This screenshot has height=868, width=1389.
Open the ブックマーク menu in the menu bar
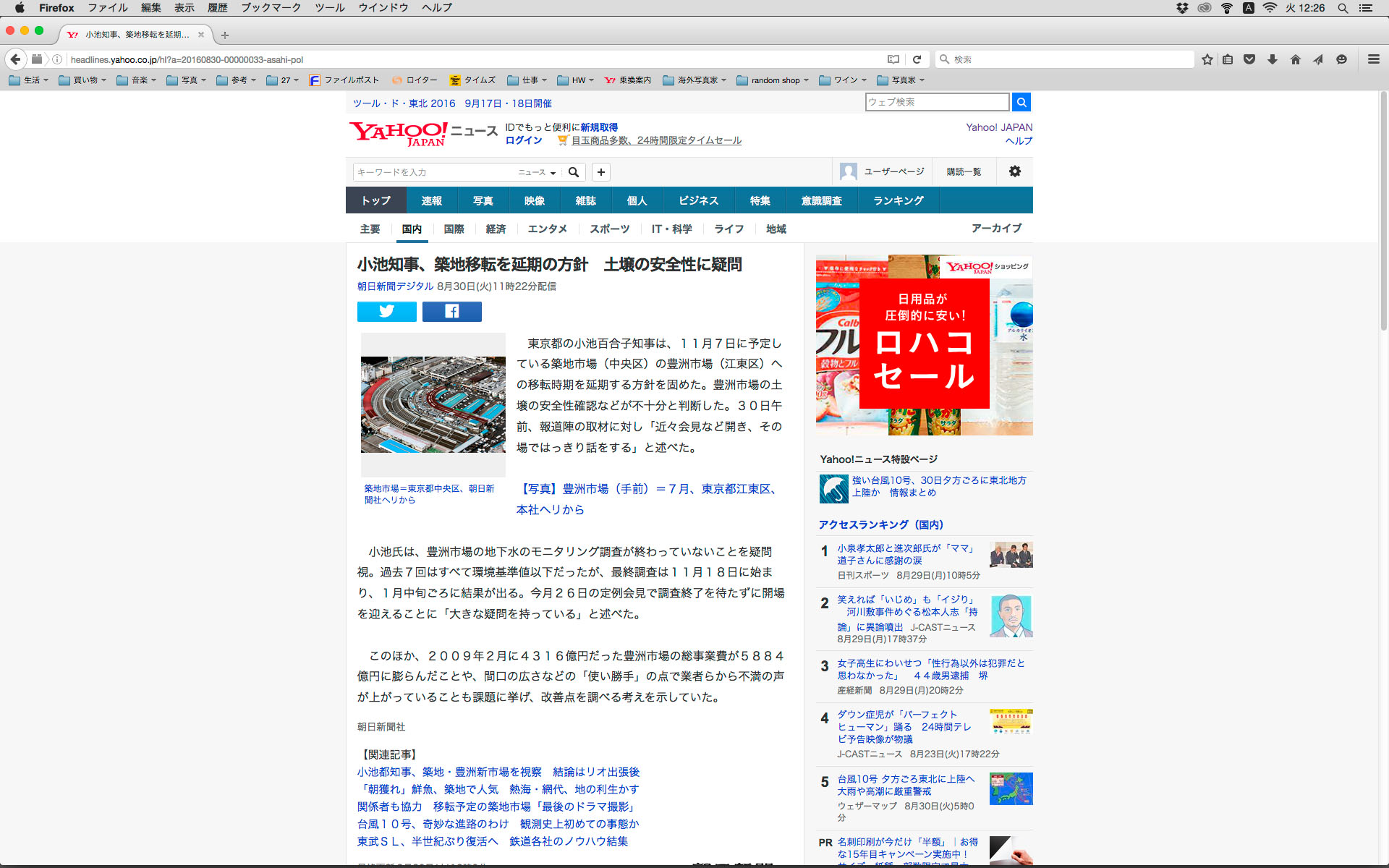click(271, 8)
